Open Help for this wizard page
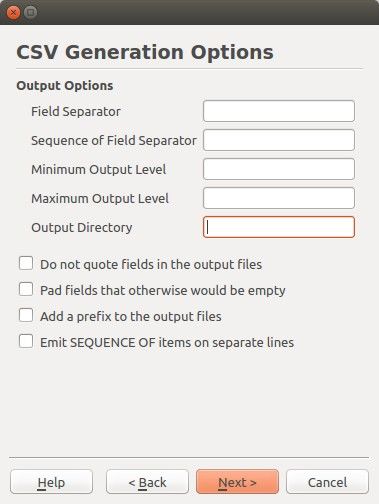Image resolution: width=379 pixels, height=504 pixels. 51,482
